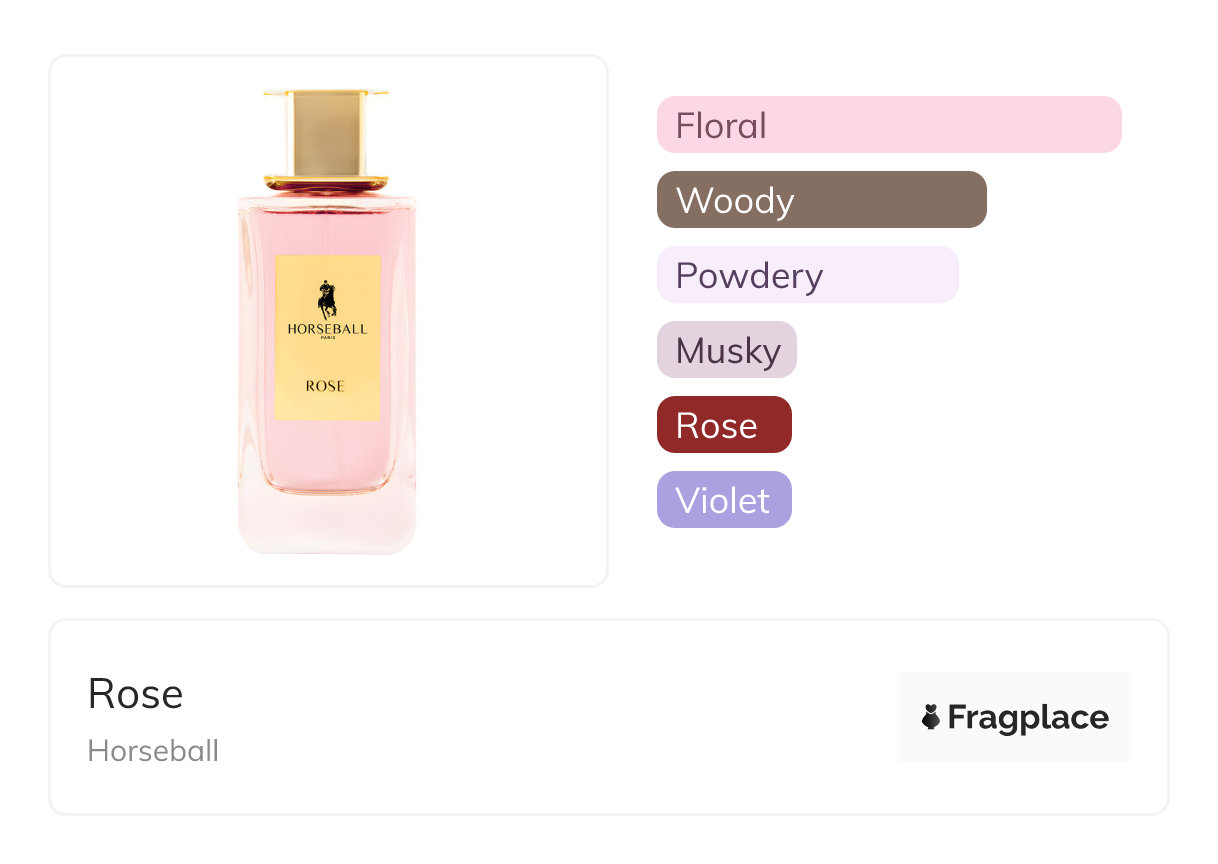Click the gold collar ring beneath the cap

[326, 183]
